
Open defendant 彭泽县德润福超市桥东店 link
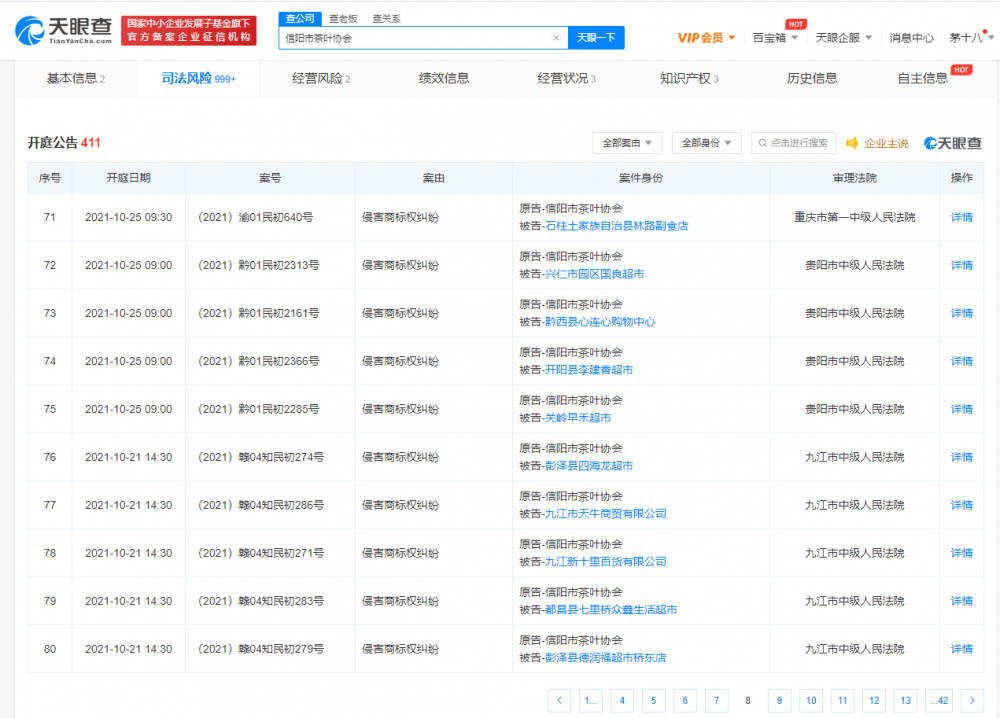coord(606,657)
